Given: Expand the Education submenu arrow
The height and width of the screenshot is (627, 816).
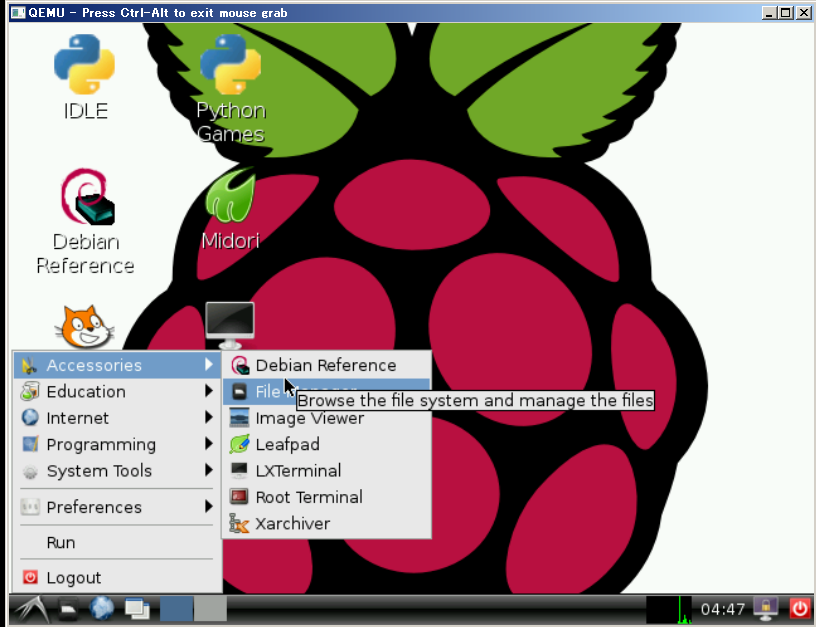Looking at the screenshot, I should click(x=209, y=391).
